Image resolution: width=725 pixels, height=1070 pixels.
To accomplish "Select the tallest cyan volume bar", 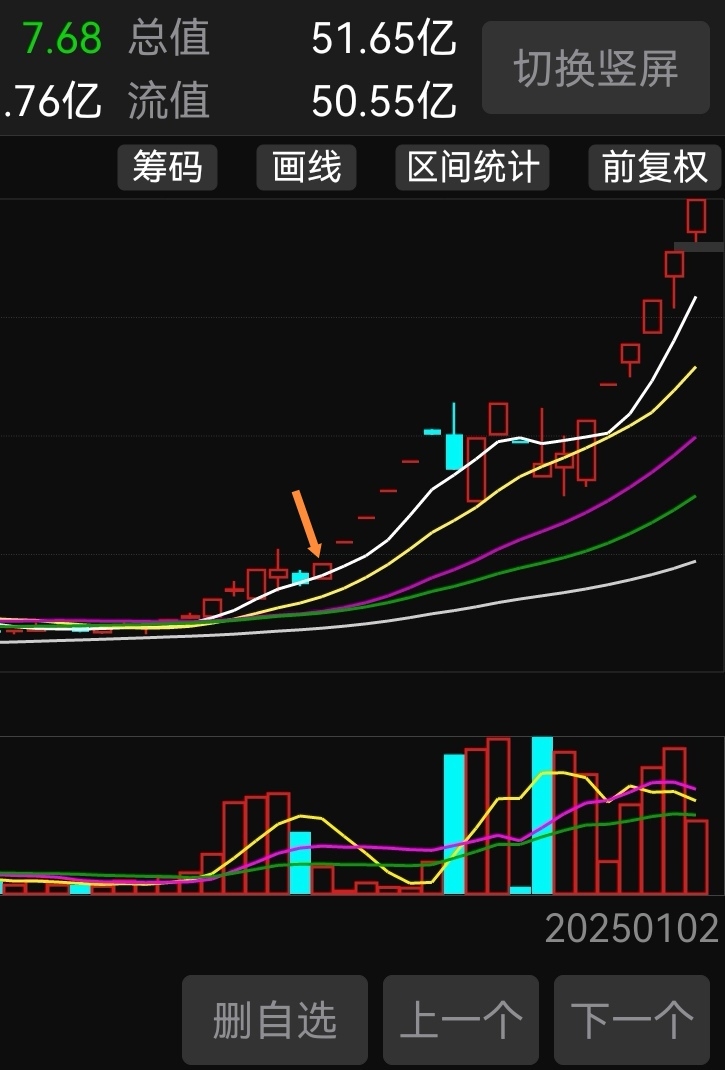I will click(542, 815).
